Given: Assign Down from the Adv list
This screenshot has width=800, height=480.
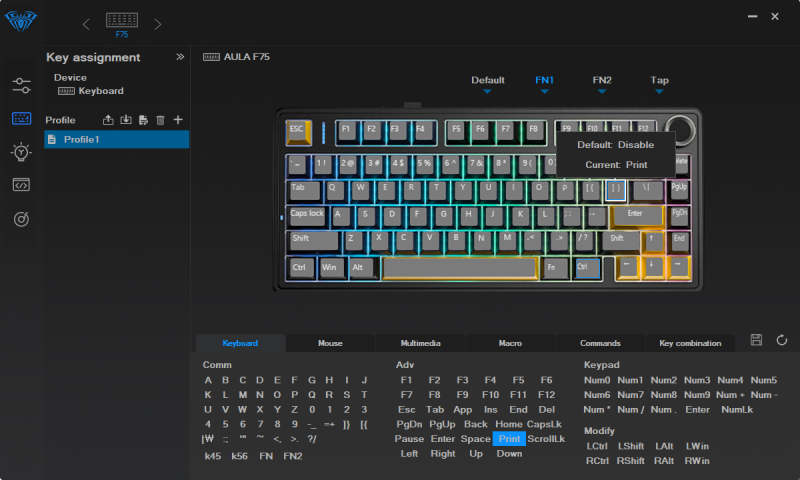Looking at the screenshot, I should [x=509, y=453].
